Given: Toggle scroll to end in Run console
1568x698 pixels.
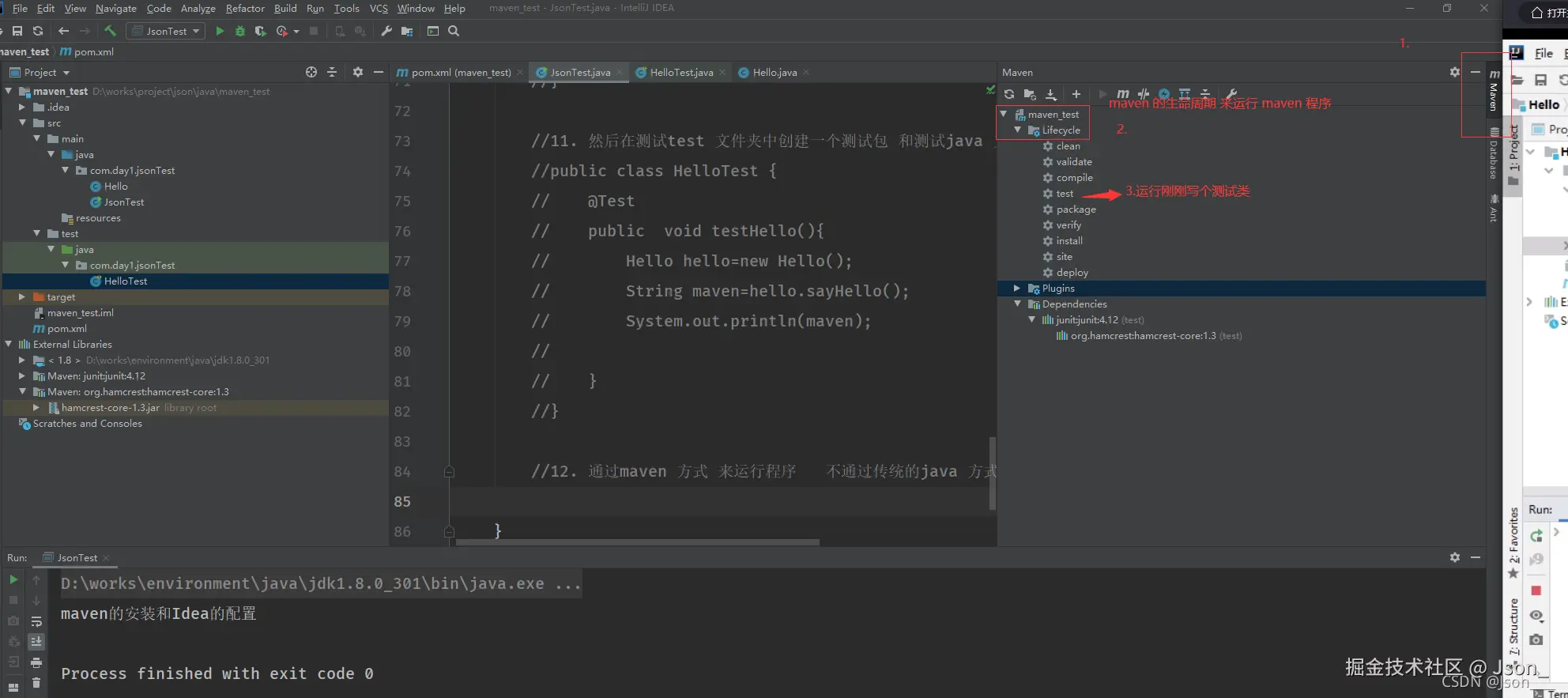Looking at the screenshot, I should [x=36, y=642].
